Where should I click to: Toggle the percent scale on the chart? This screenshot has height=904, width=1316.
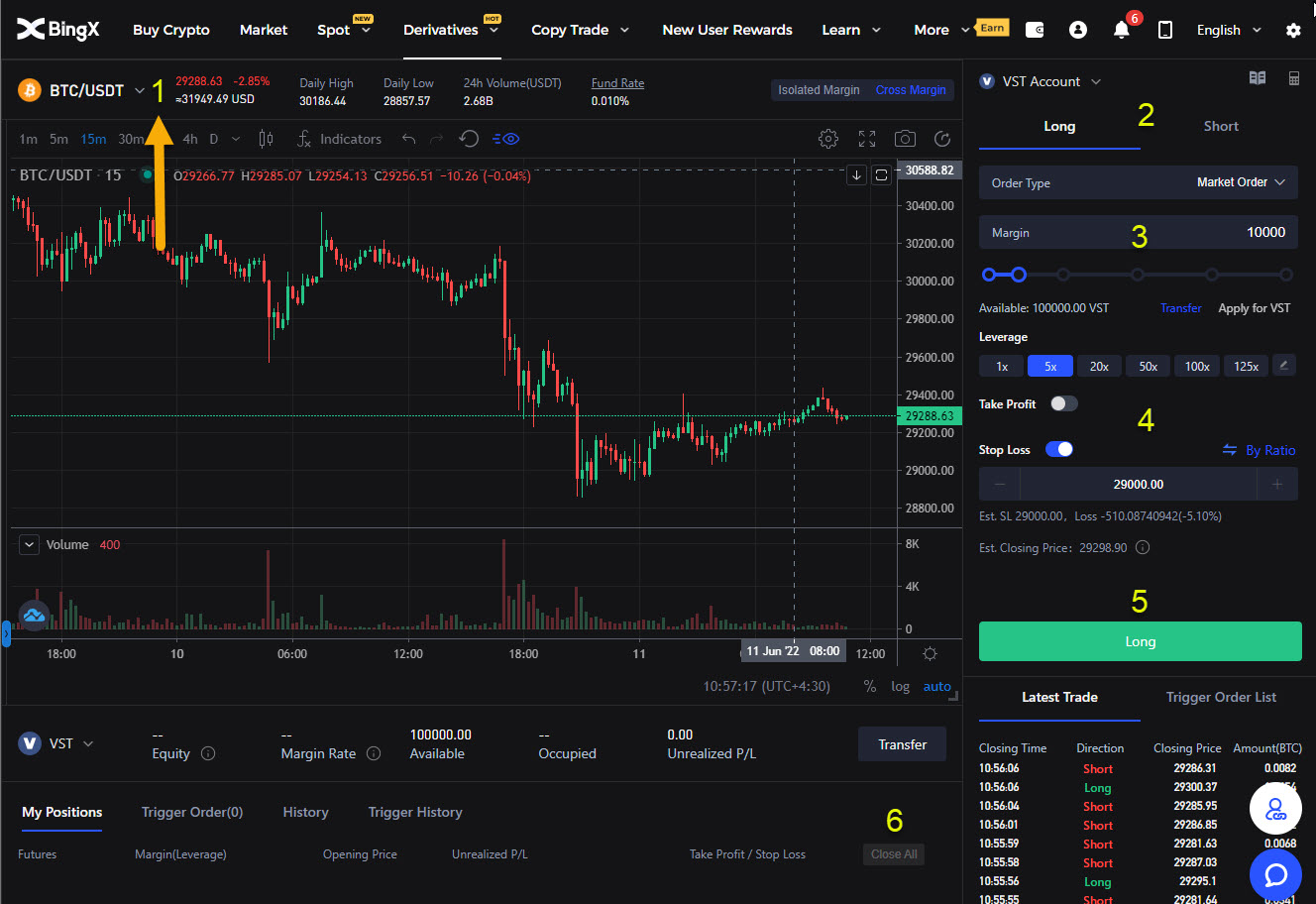pyautogui.click(x=869, y=686)
